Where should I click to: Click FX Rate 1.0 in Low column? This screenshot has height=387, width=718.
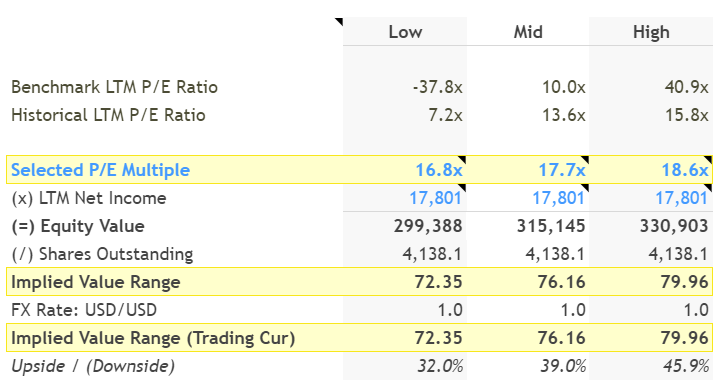coord(450,310)
